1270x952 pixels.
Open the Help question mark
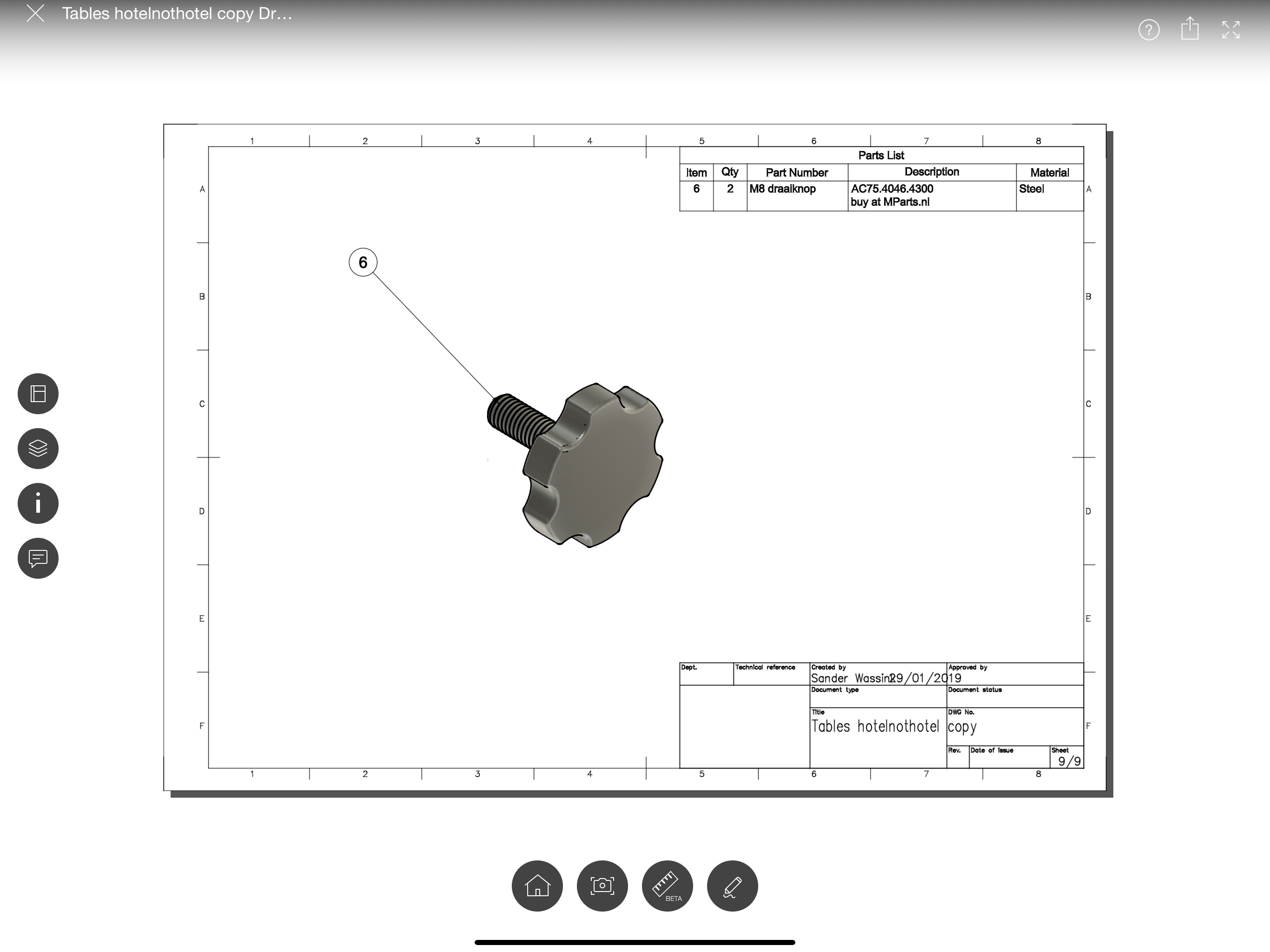pyautogui.click(x=1149, y=30)
